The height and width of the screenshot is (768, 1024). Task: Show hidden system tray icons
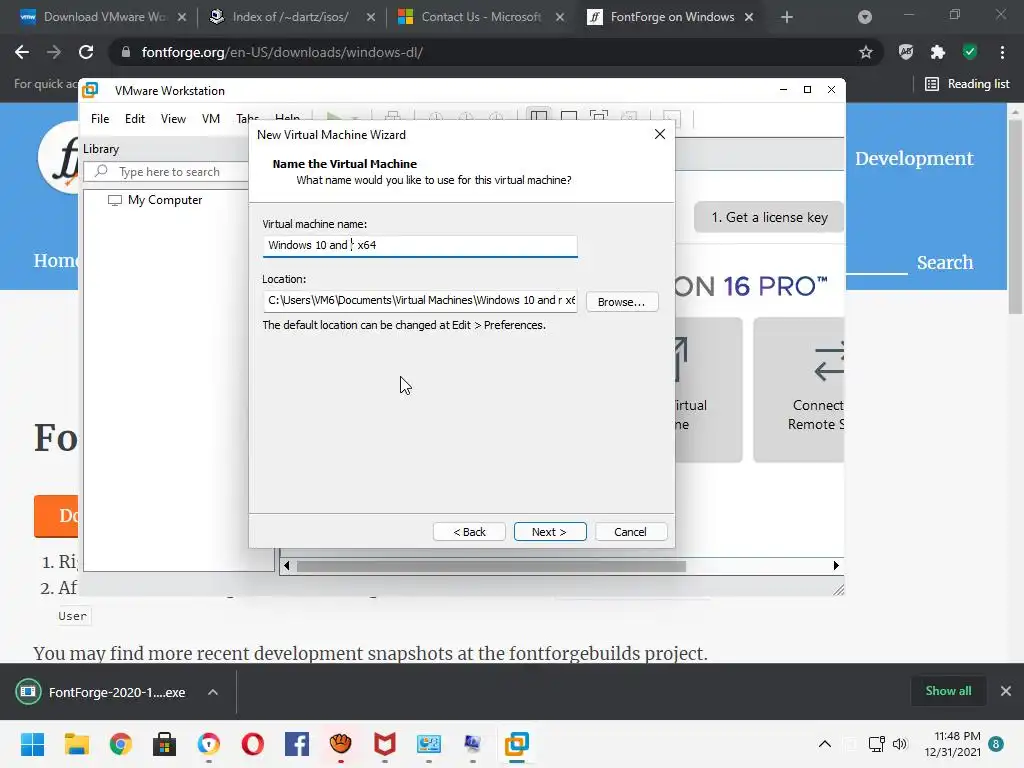pos(825,744)
